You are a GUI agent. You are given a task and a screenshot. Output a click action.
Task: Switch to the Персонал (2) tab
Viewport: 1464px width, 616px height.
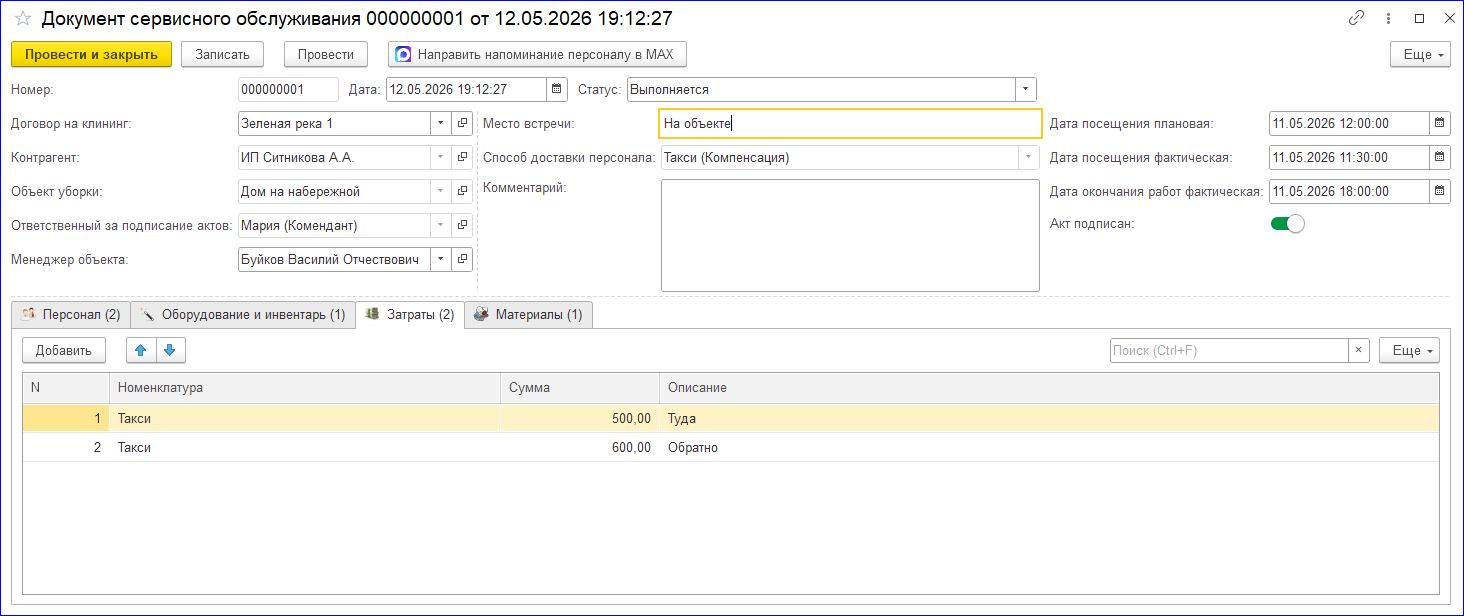click(x=70, y=314)
